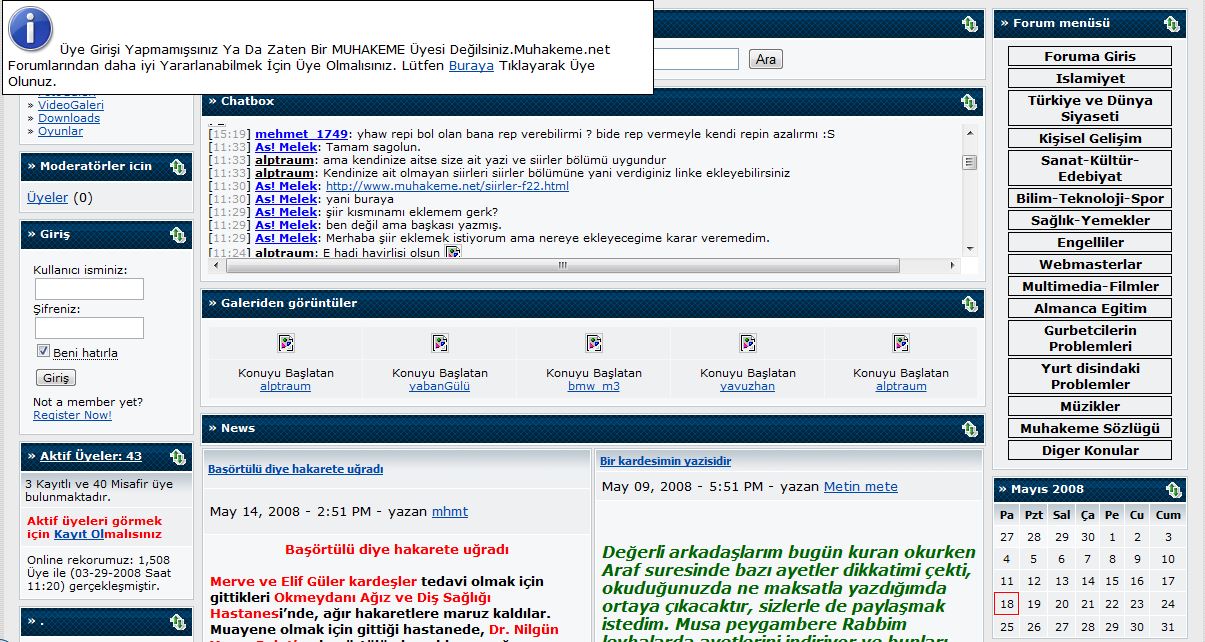The image size is (1205, 642).
Task: Collapse the Chatbox panel using its header icon
Action: point(969,102)
